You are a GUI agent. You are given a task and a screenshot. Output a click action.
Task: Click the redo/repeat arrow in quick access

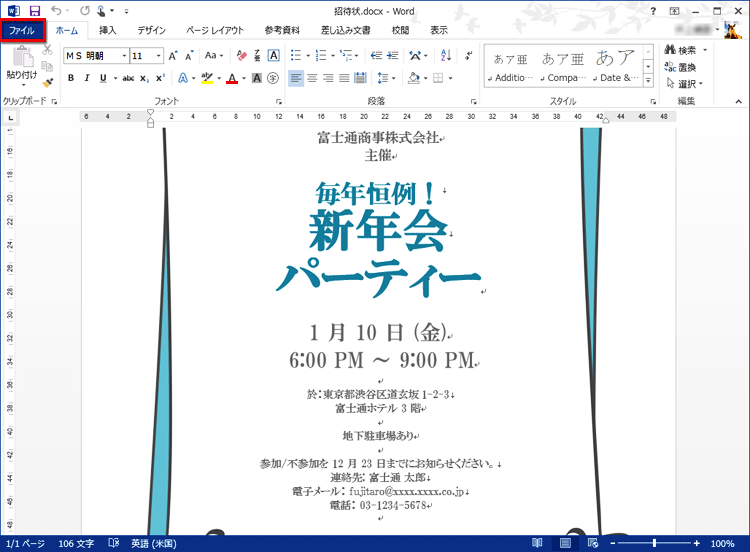(85, 11)
